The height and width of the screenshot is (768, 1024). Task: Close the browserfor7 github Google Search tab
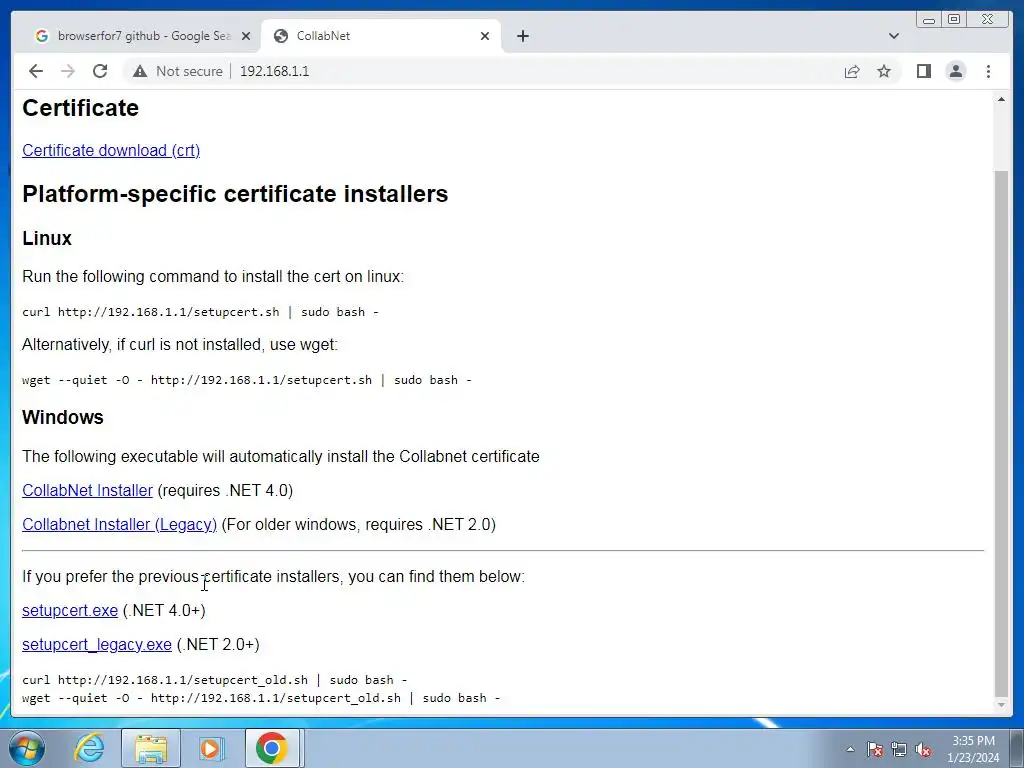coord(246,36)
